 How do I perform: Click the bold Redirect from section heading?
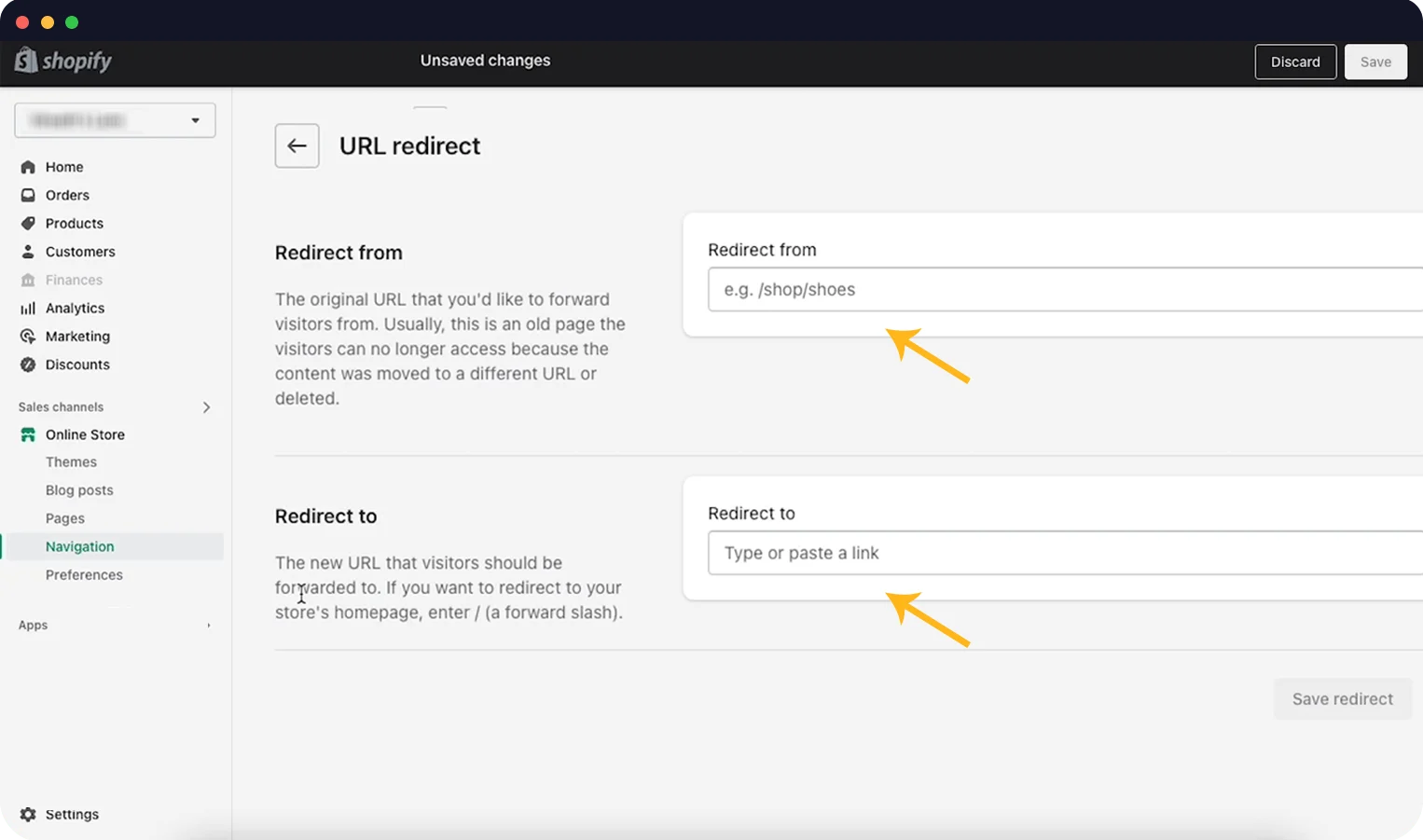(338, 253)
